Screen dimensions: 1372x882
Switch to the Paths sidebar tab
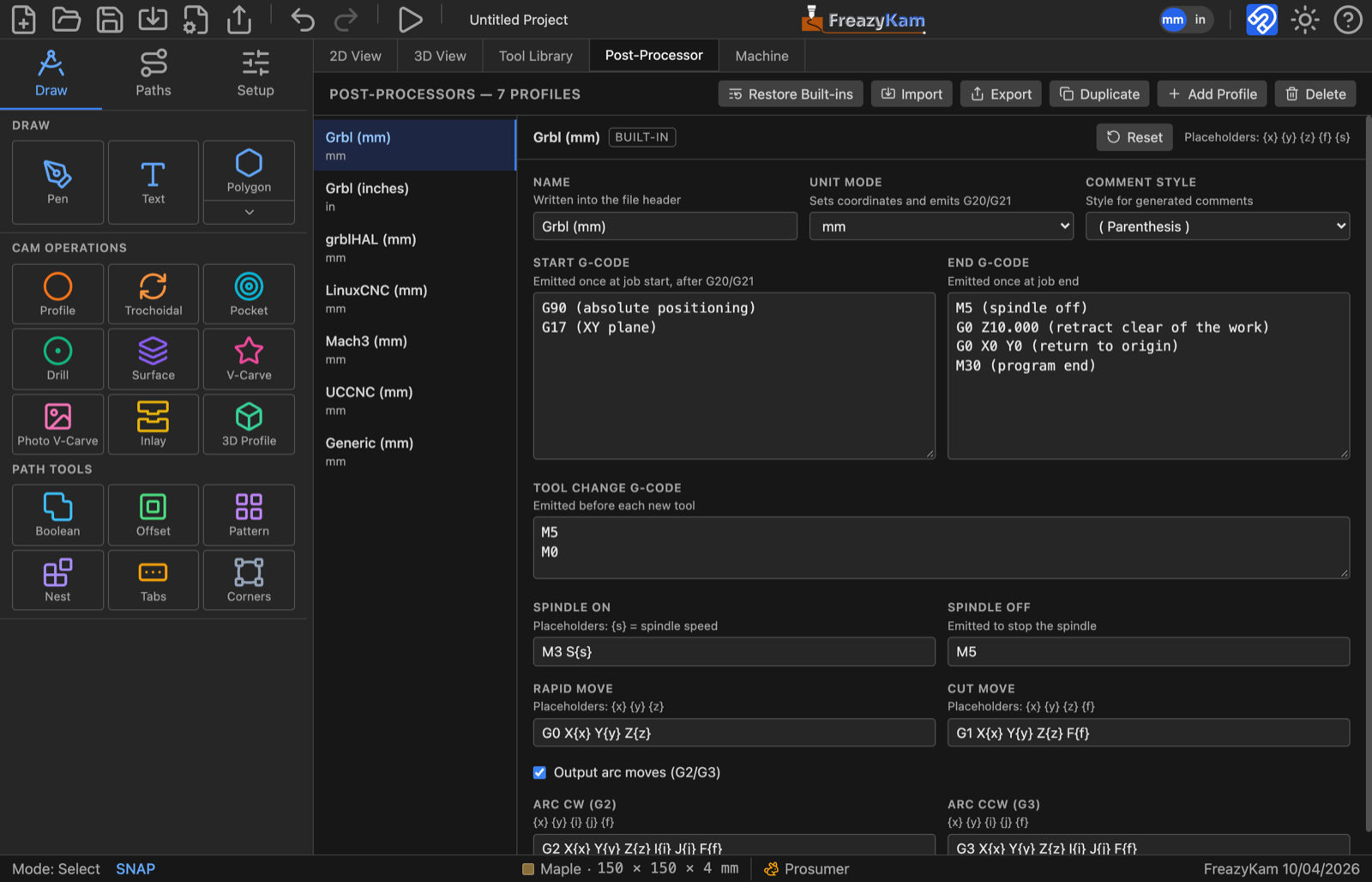click(153, 74)
